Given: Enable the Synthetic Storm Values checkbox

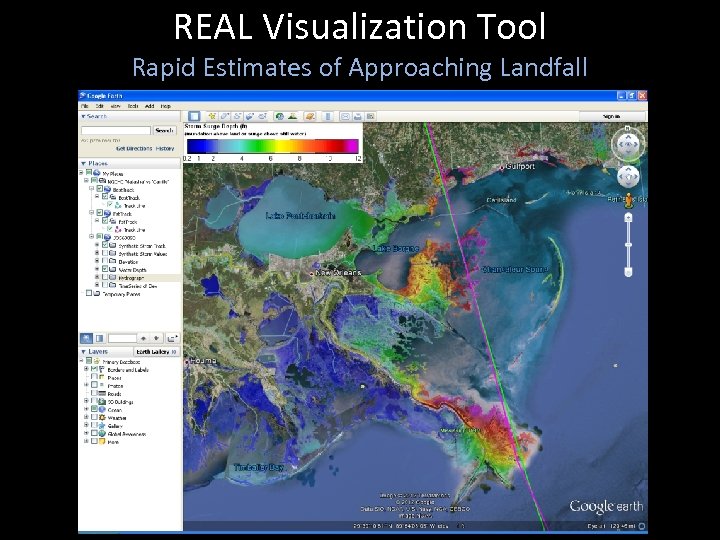Looking at the screenshot, I should coord(105,253).
